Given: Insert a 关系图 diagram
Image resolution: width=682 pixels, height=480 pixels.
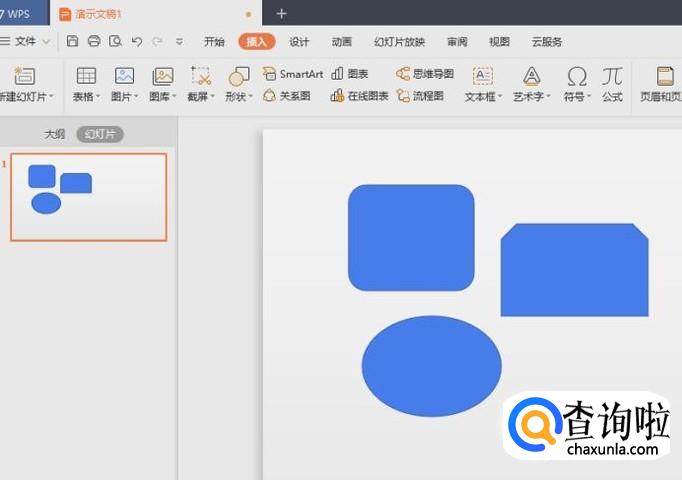Looking at the screenshot, I should point(287,96).
